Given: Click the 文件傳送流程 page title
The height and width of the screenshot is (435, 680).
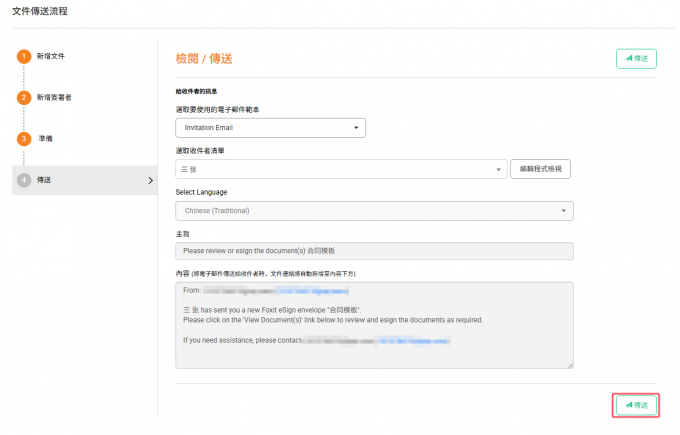Looking at the screenshot, I should (40, 11).
